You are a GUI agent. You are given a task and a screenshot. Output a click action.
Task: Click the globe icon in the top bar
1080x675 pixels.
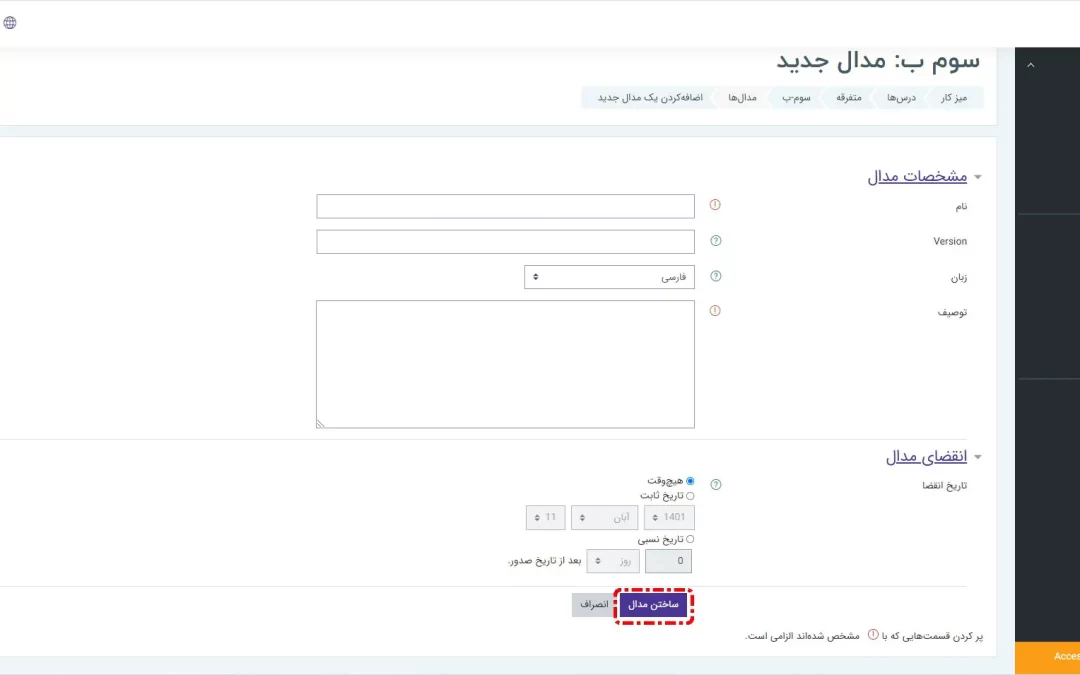[x=10, y=23]
